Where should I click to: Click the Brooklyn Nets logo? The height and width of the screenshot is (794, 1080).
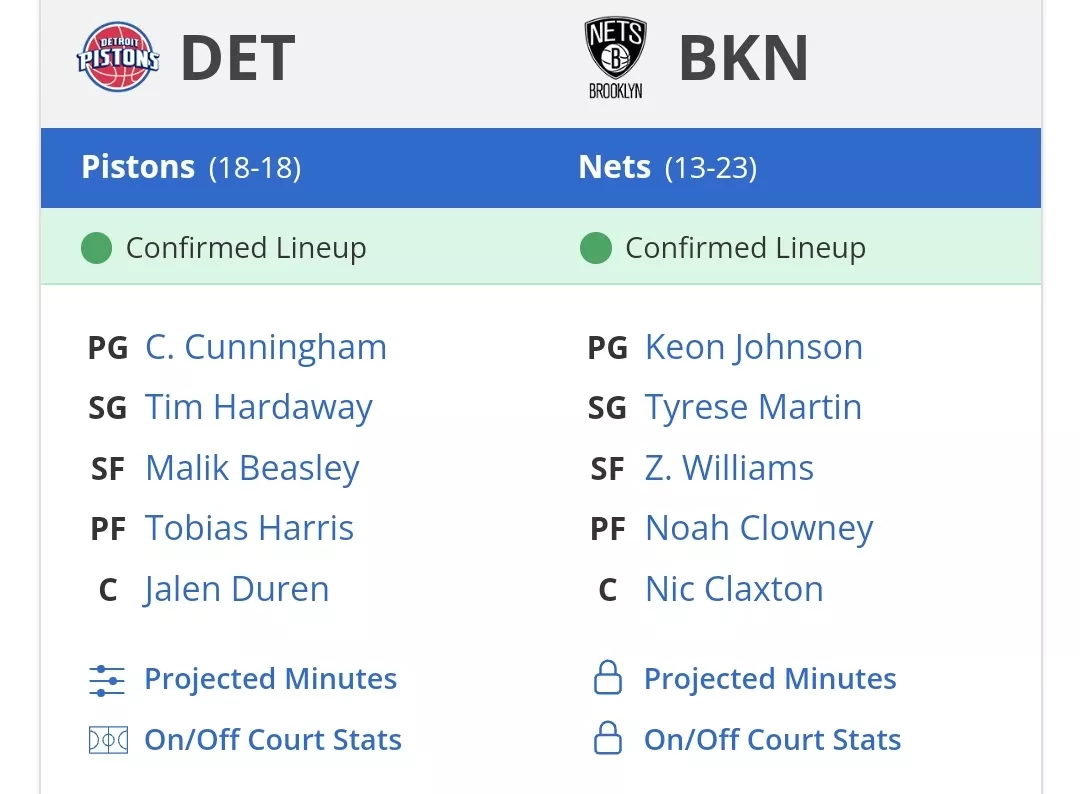[x=616, y=58]
